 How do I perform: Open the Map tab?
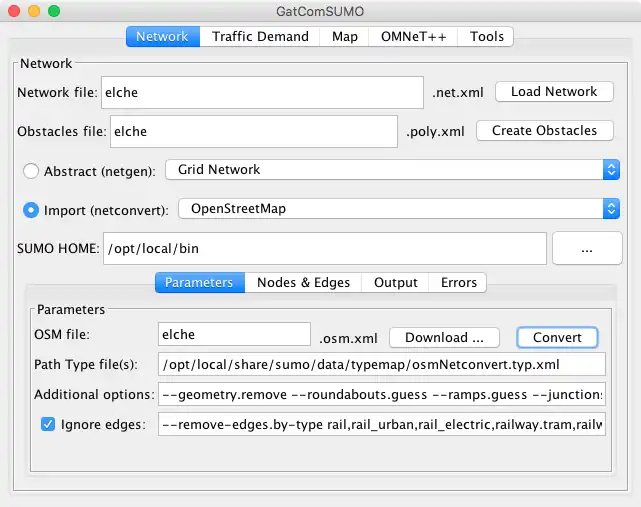coord(345,37)
